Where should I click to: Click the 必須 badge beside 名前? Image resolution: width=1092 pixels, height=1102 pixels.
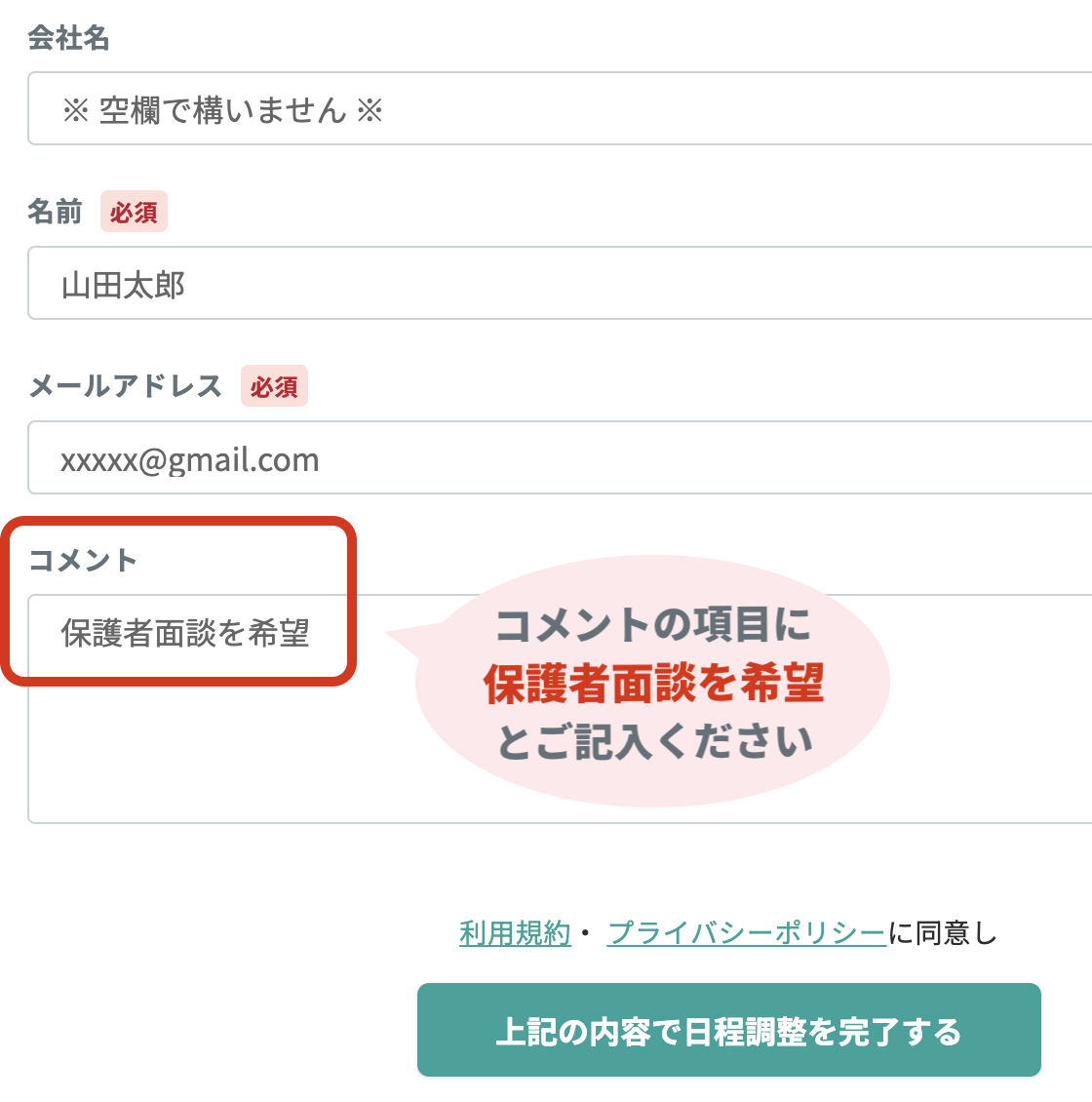(x=134, y=213)
